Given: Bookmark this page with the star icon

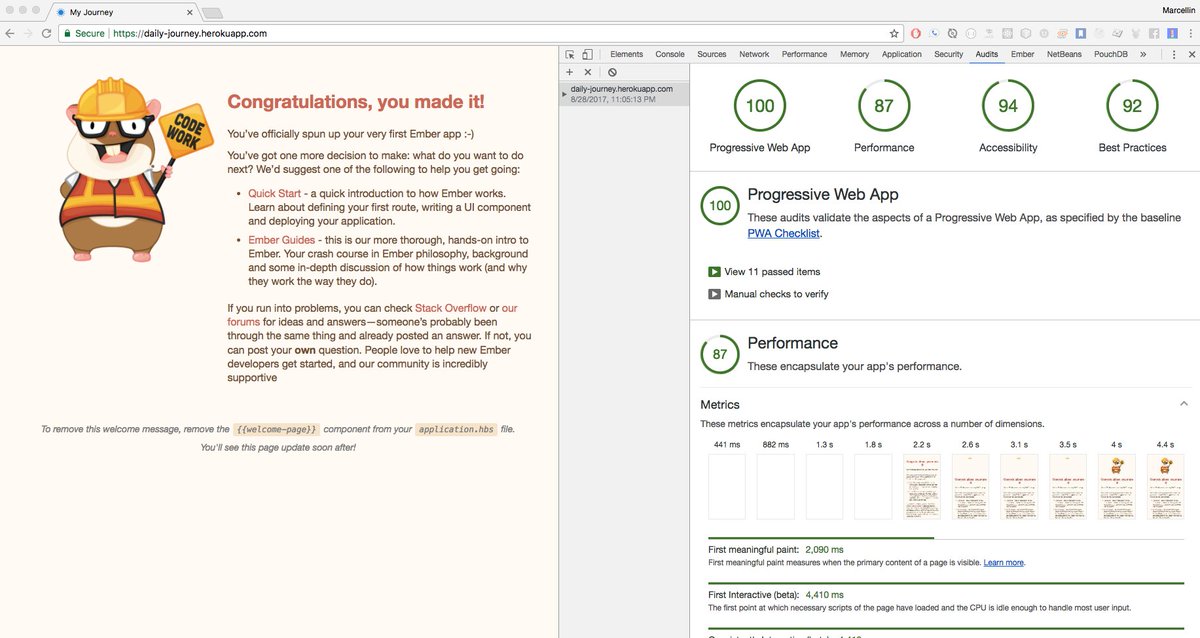Looking at the screenshot, I should coord(894,33).
